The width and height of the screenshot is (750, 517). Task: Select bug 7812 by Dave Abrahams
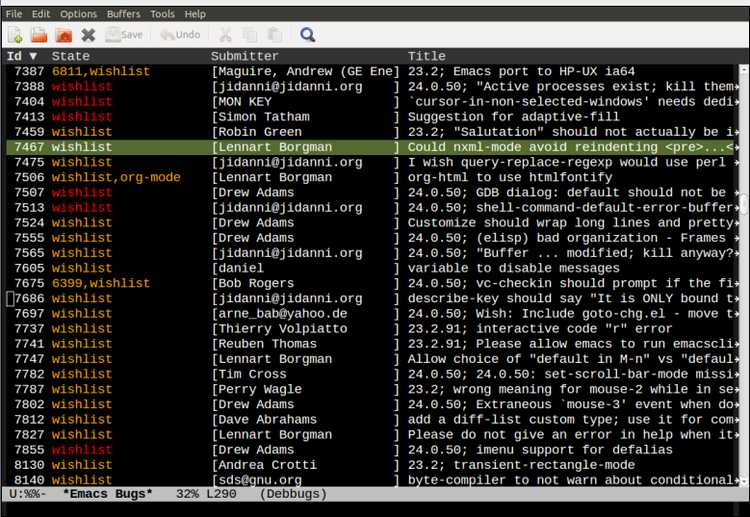pos(372,420)
